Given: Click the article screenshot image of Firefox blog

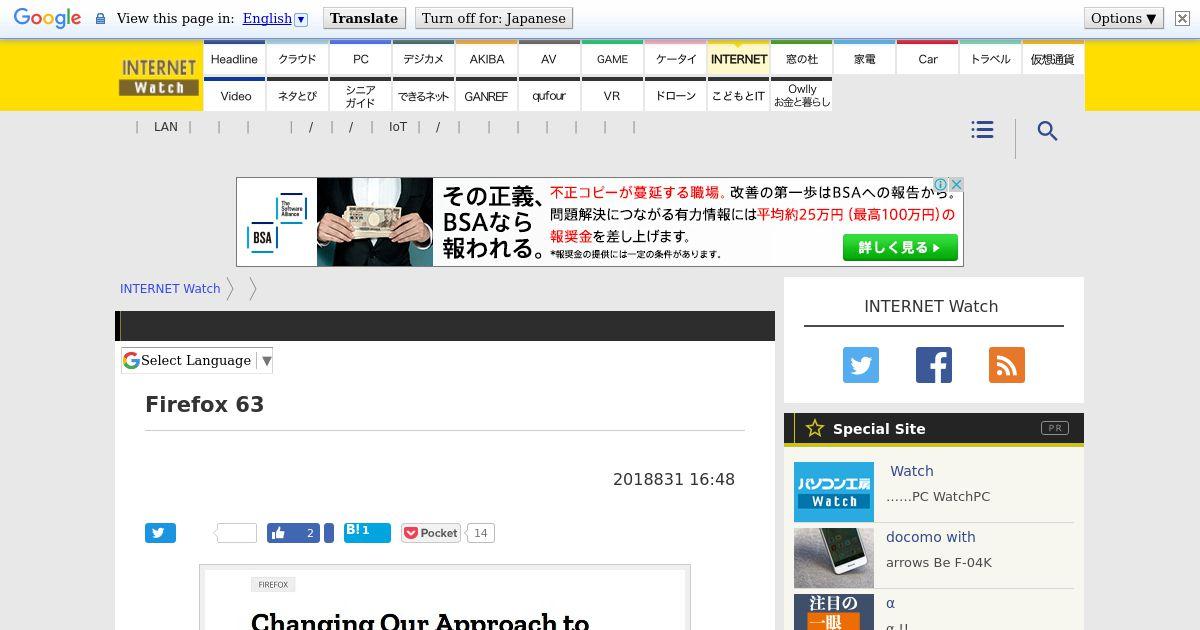Looking at the screenshot, I should pos(445,598).
